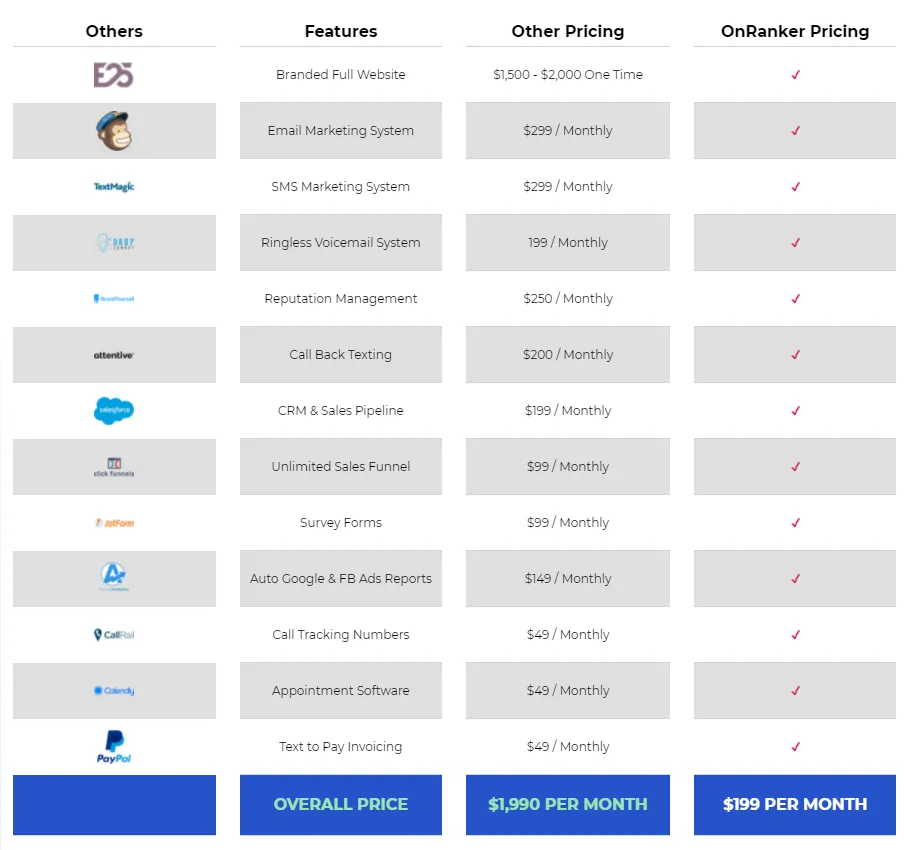The height and width of the screenshot is (850, 904).
Task: Click the $200 / Monthly price
Action: click(x=568, y=354)
